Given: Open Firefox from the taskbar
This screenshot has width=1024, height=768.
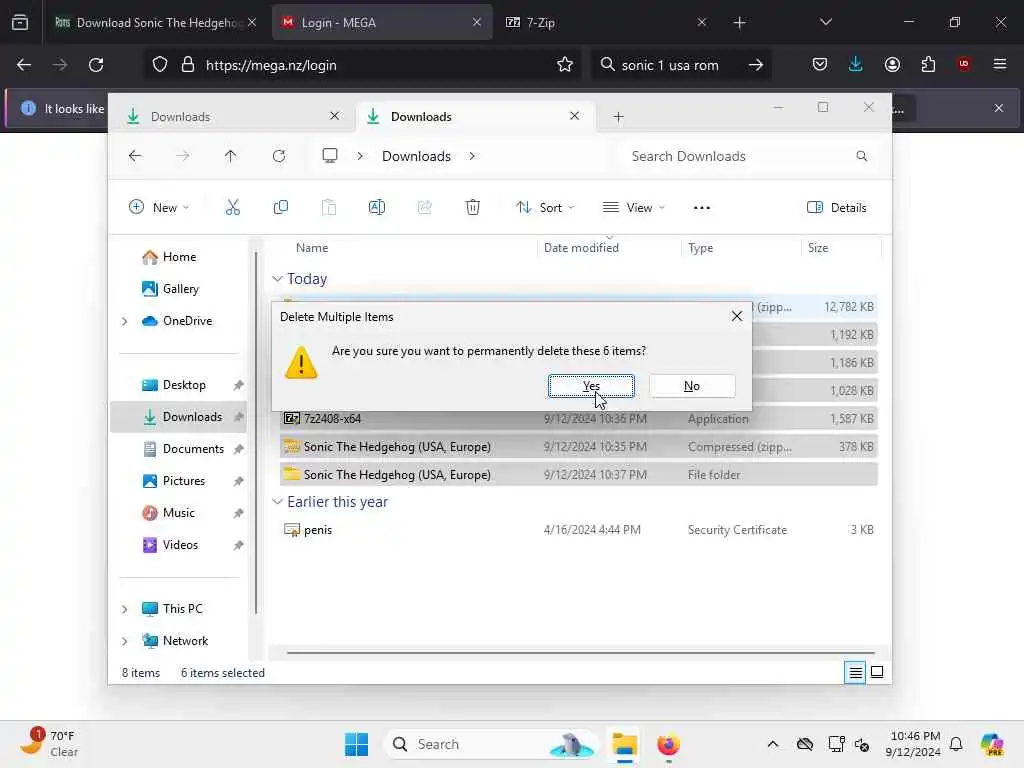Looking at the screenshot, I should pos(668,744).
